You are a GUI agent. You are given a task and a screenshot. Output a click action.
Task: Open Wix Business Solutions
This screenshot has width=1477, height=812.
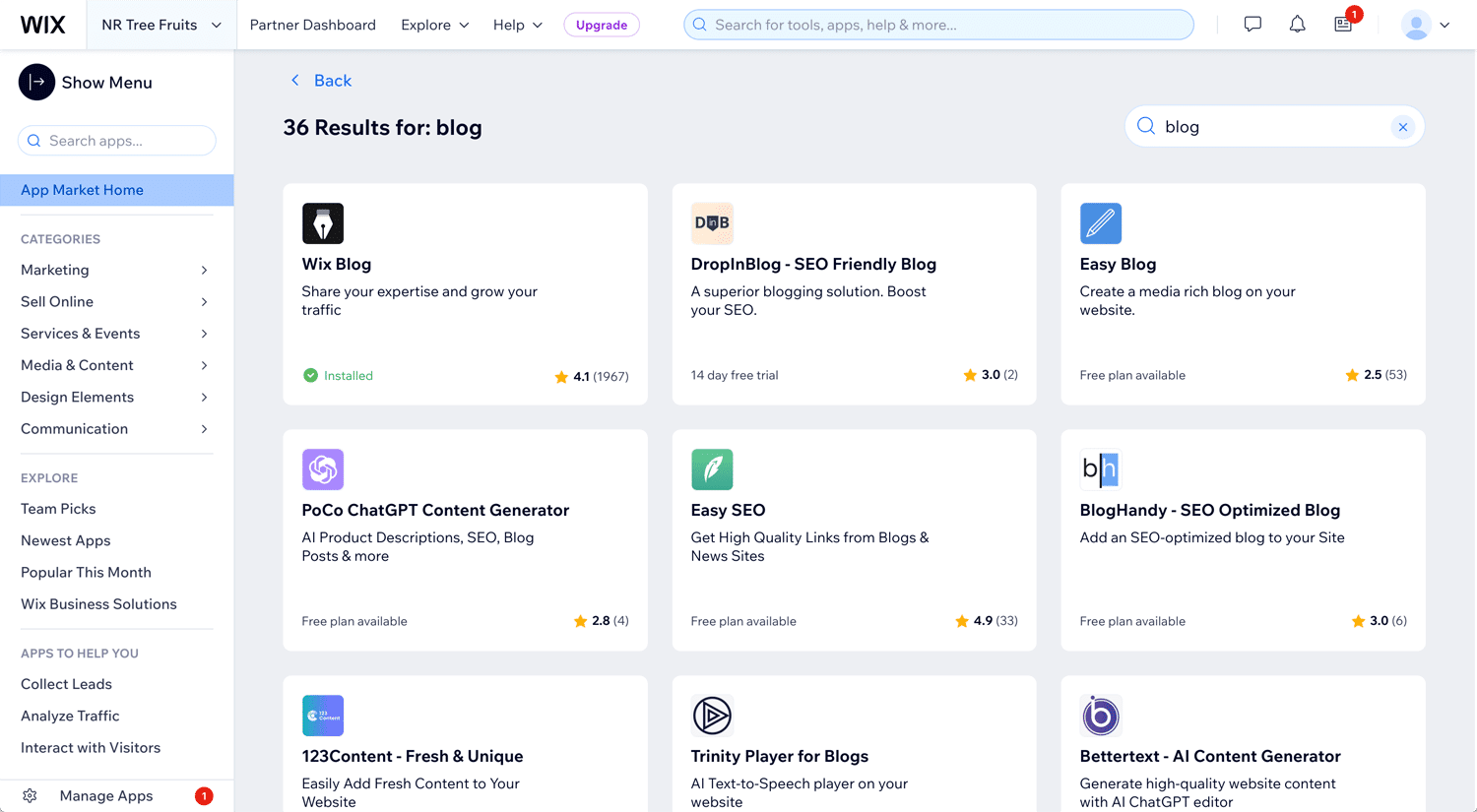pyautogui.click(x=98, y=604)
